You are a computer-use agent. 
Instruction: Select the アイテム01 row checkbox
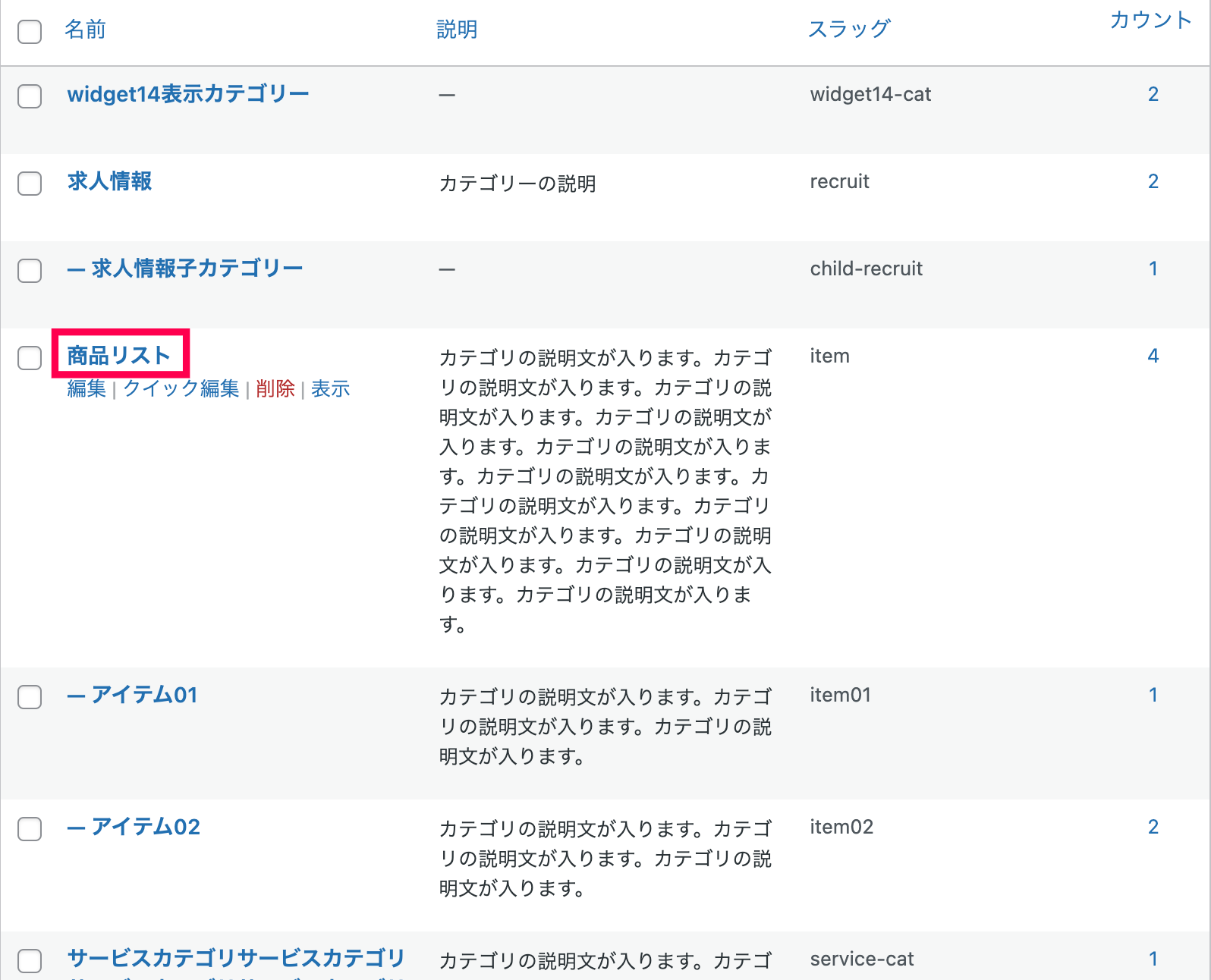(30, 697)
